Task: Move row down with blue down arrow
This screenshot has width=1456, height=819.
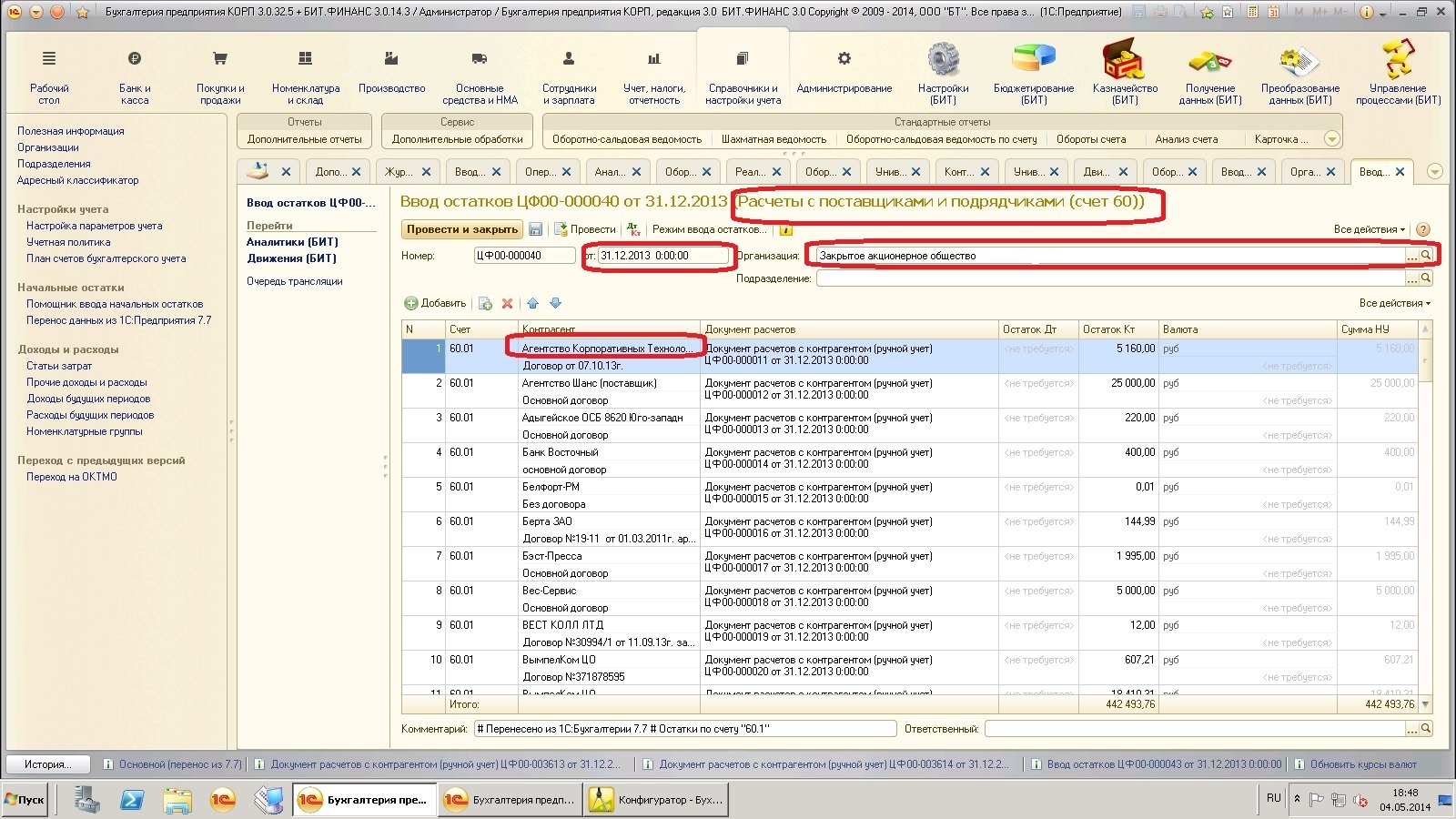Action: pyautogui.click(x=555, y=303)
